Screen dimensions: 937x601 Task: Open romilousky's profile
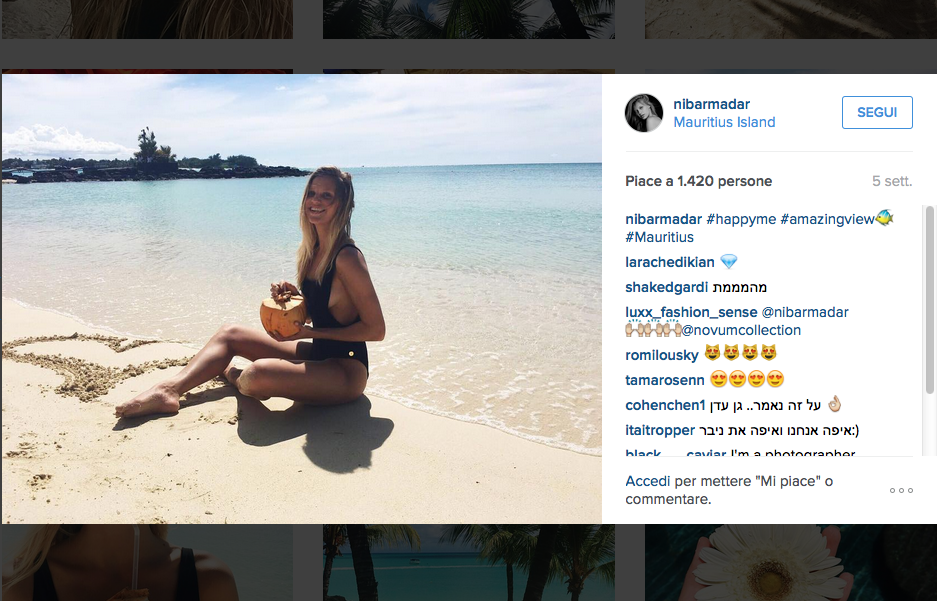[661, 353]
